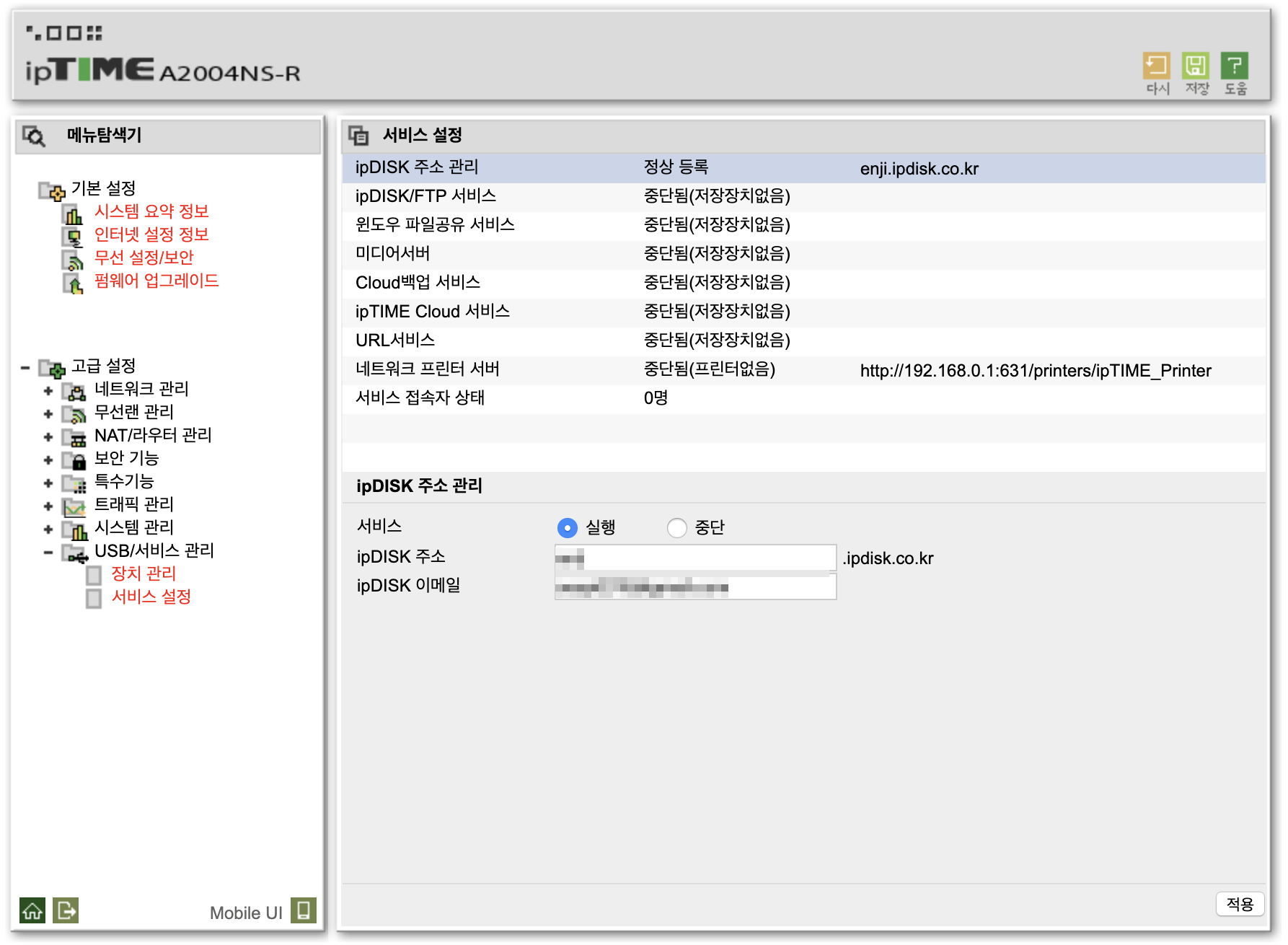Click the 시스템 요약 정보 chart icon
The height and width of the screenshot is (945, 1288).
(x=73, y=214)
